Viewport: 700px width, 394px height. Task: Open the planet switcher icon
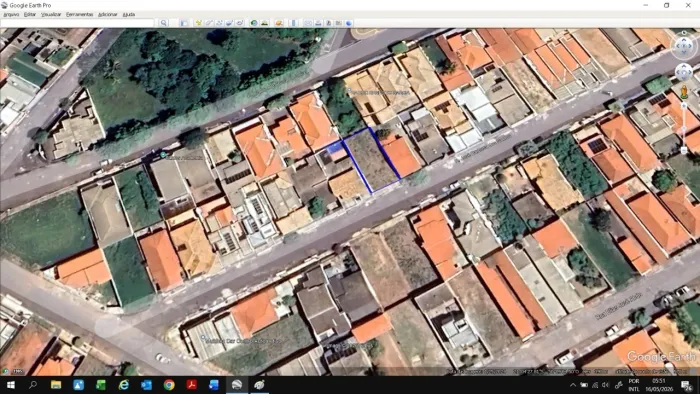point(279,23)
